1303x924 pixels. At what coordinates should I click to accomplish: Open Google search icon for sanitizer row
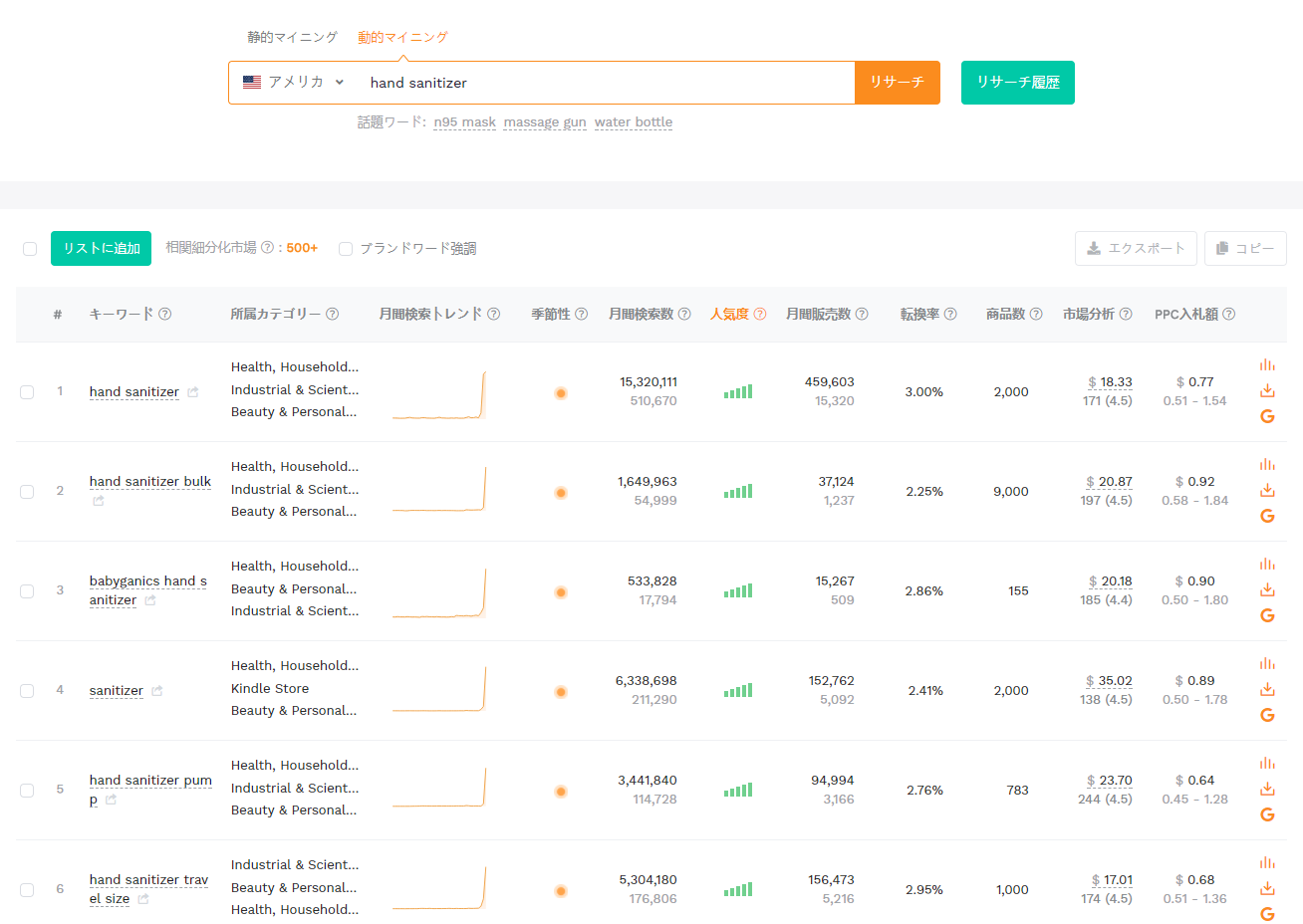point(1267,715)
